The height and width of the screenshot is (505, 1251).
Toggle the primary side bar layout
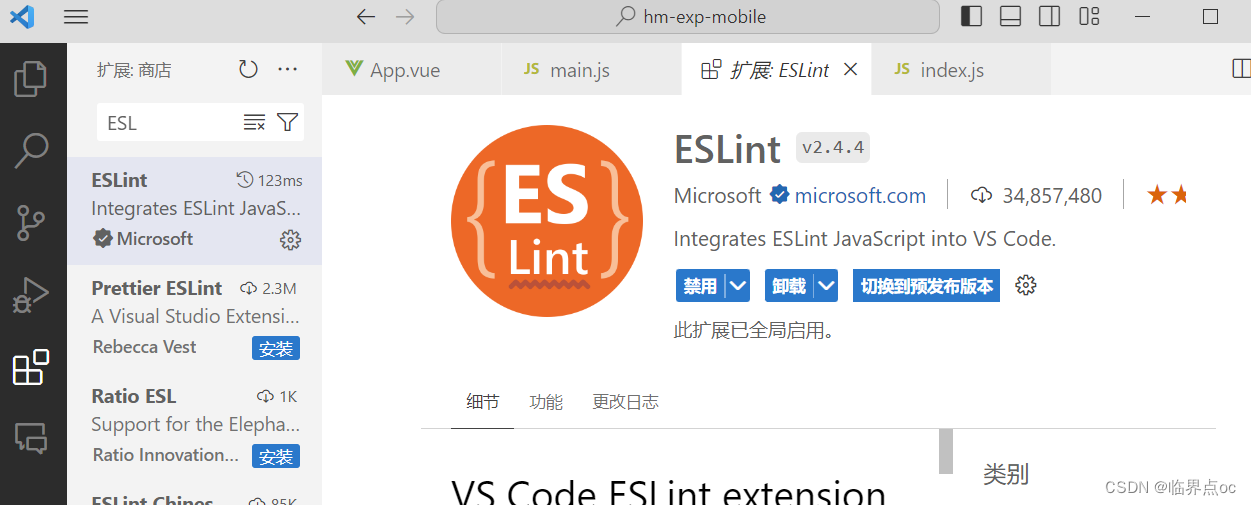click(971, 17)
